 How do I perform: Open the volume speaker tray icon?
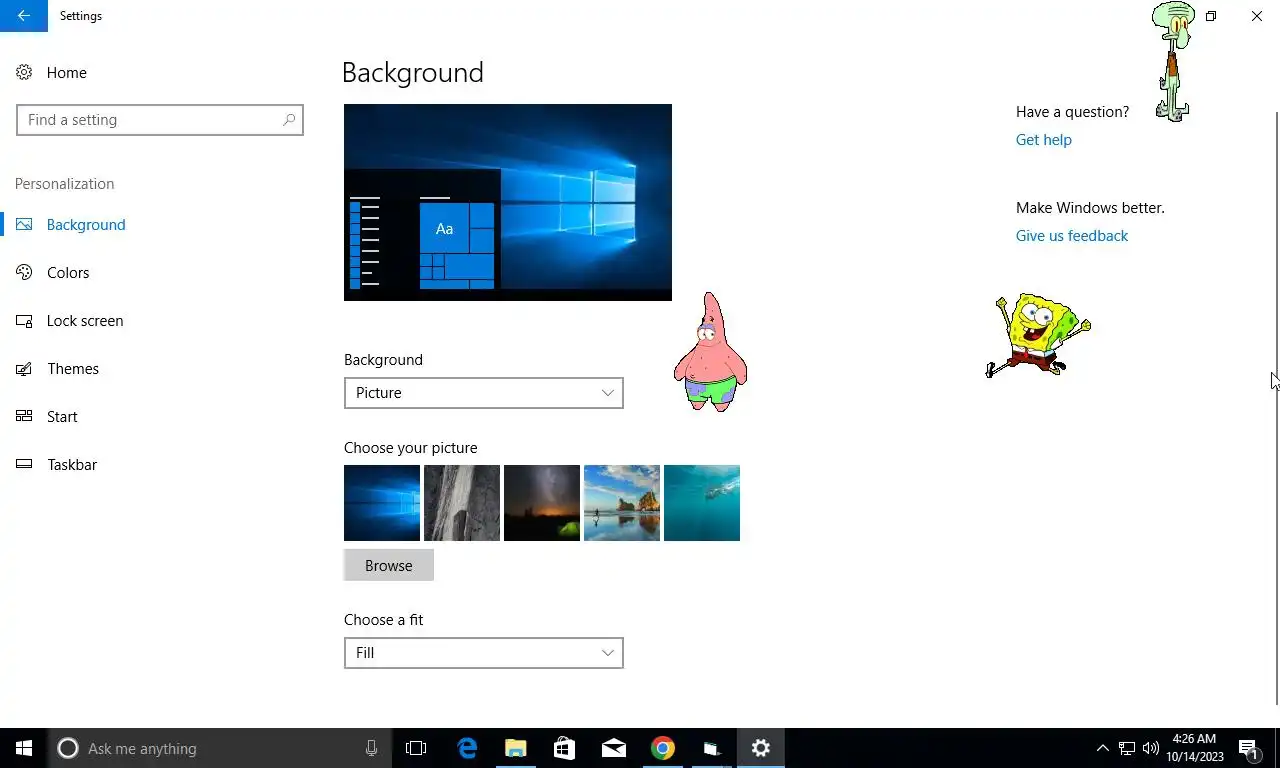(x=1151, y=748)
